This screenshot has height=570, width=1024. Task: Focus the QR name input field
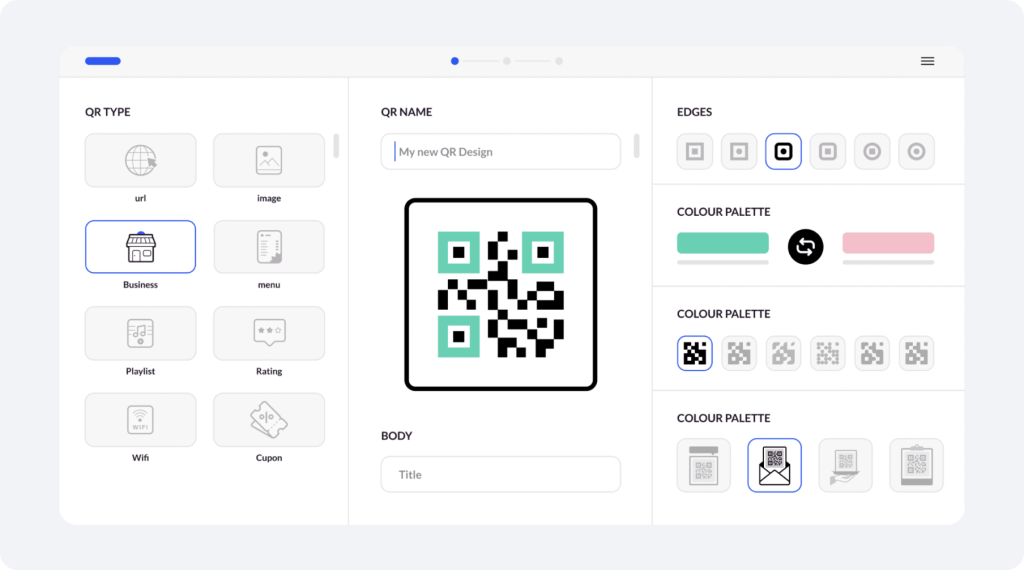click(x=501, y=151)
